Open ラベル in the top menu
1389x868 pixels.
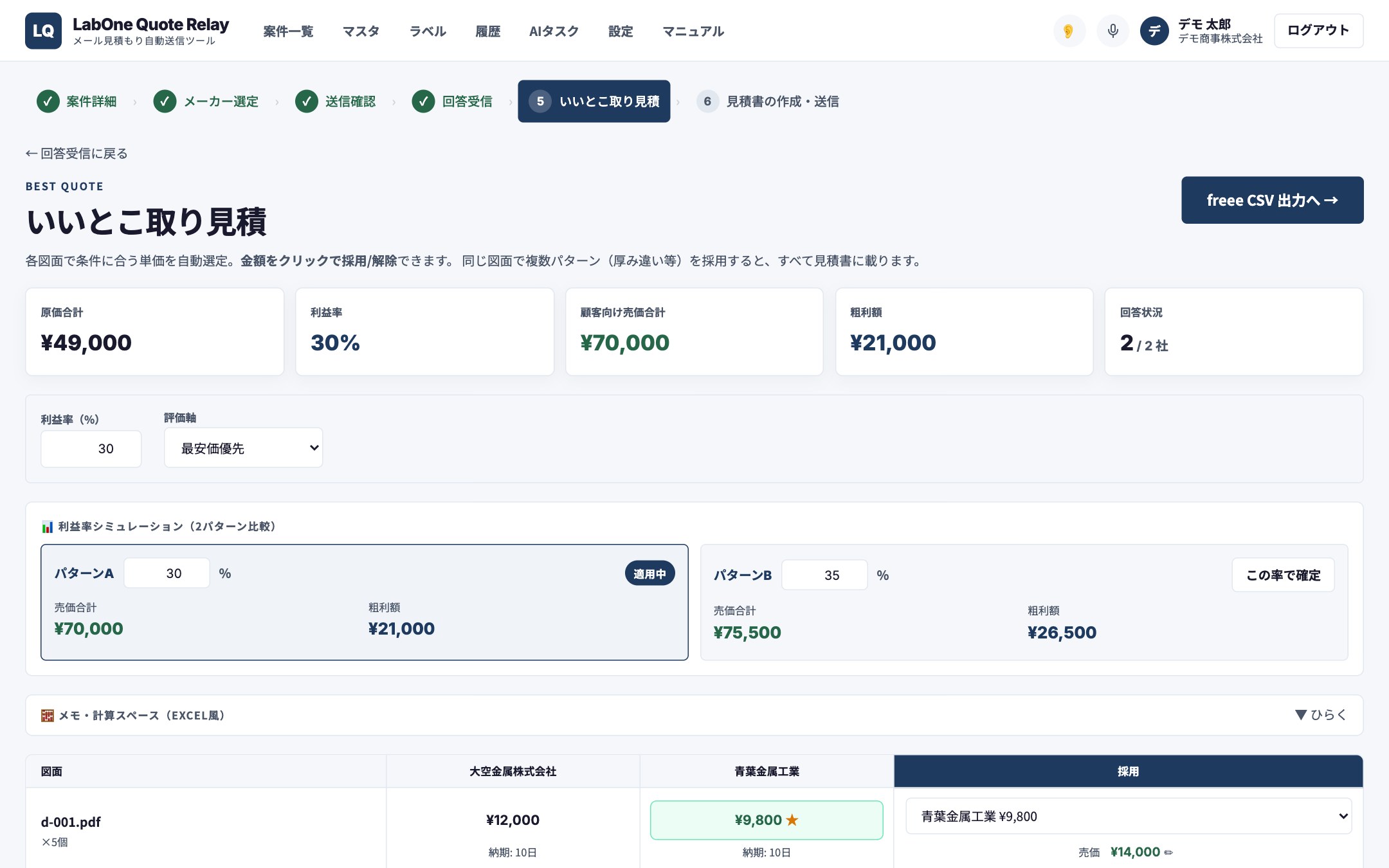pos(428,31)
